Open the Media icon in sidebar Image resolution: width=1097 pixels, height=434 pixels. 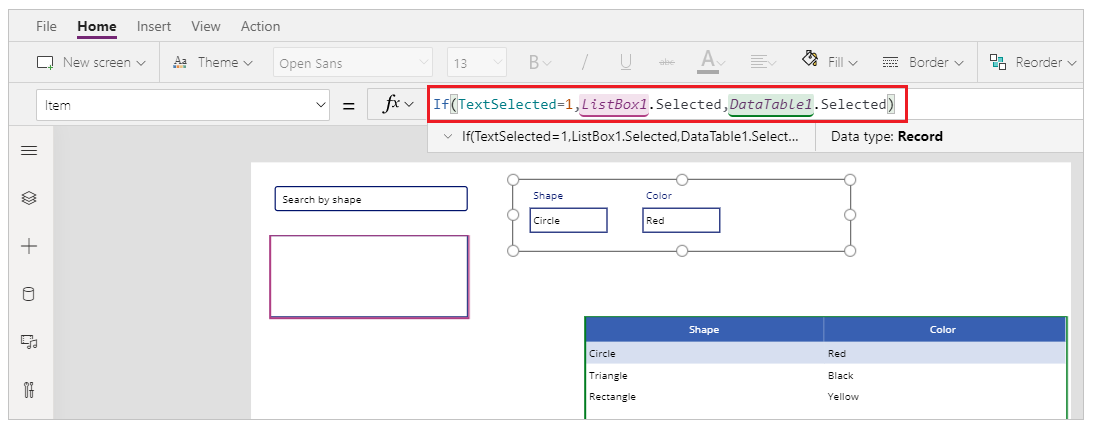(29, 342)
